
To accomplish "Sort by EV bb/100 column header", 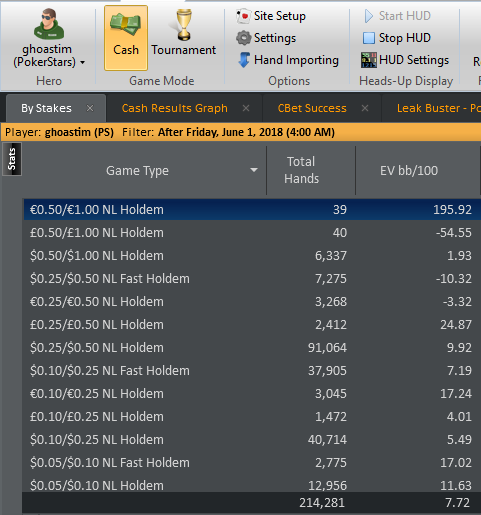I will 409,170.
